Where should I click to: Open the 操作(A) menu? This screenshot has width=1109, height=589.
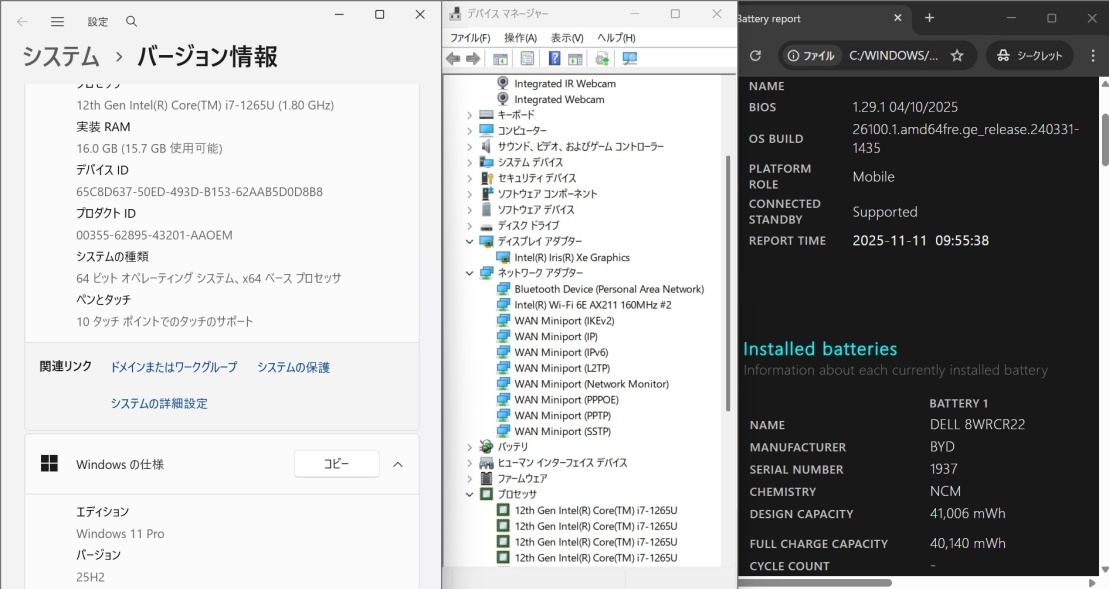[x=520, y=38]
